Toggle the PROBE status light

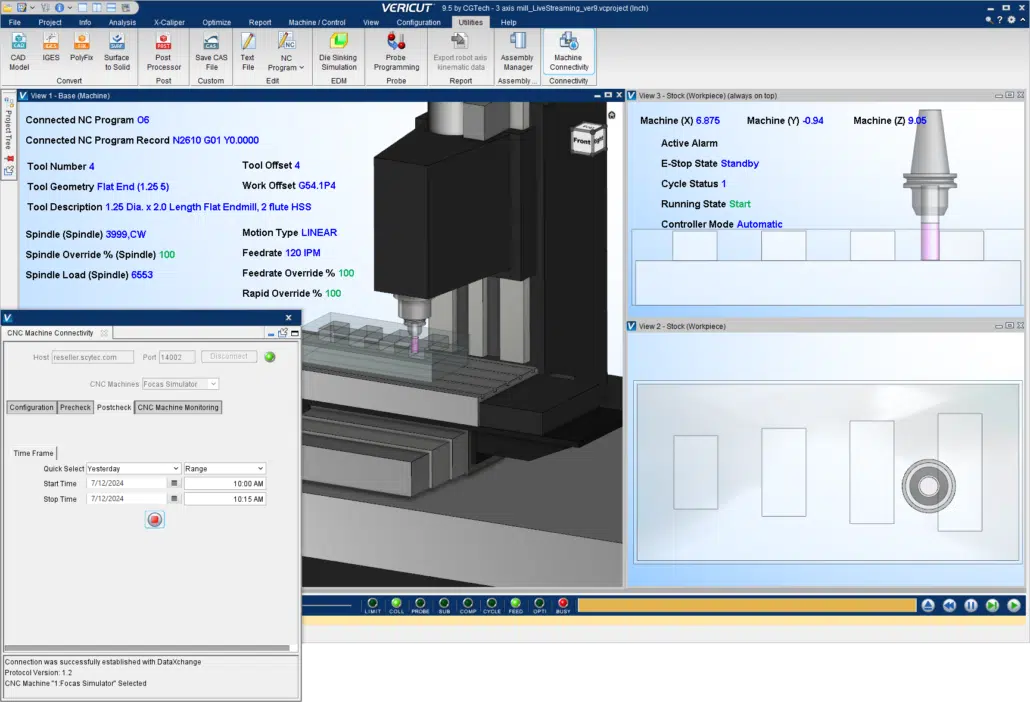[x=420, y=605]
